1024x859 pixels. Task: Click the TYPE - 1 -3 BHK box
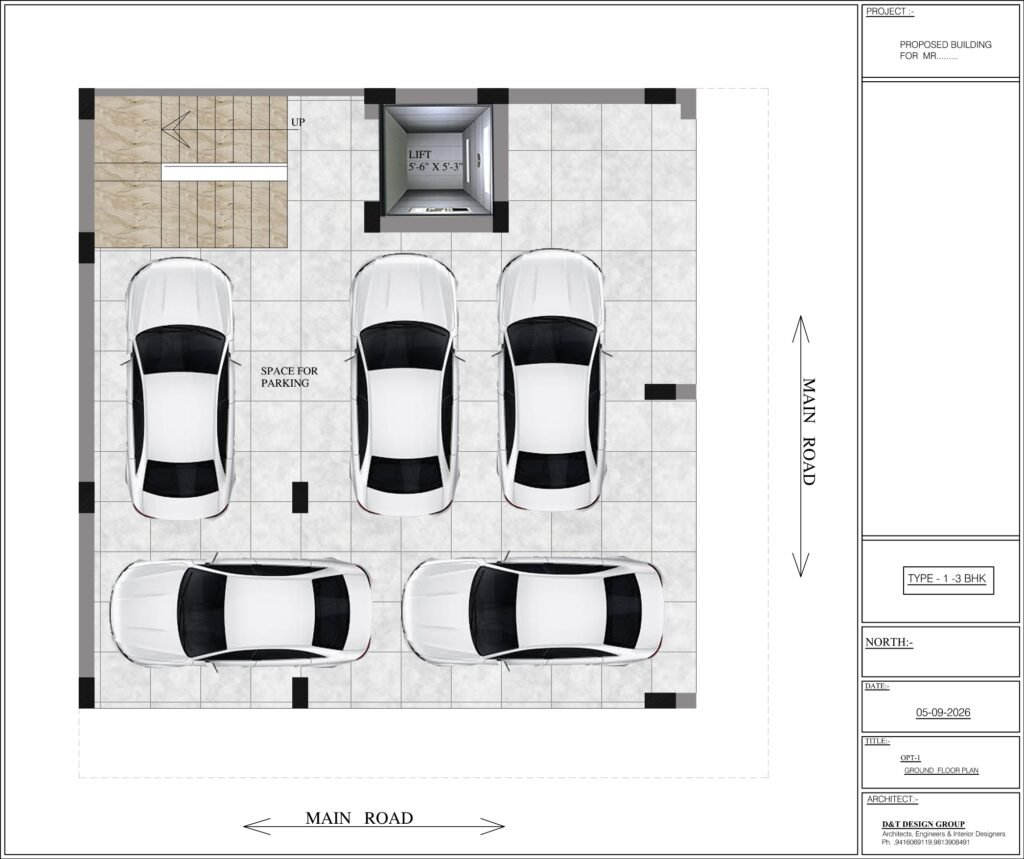click(x=948, y=579)
